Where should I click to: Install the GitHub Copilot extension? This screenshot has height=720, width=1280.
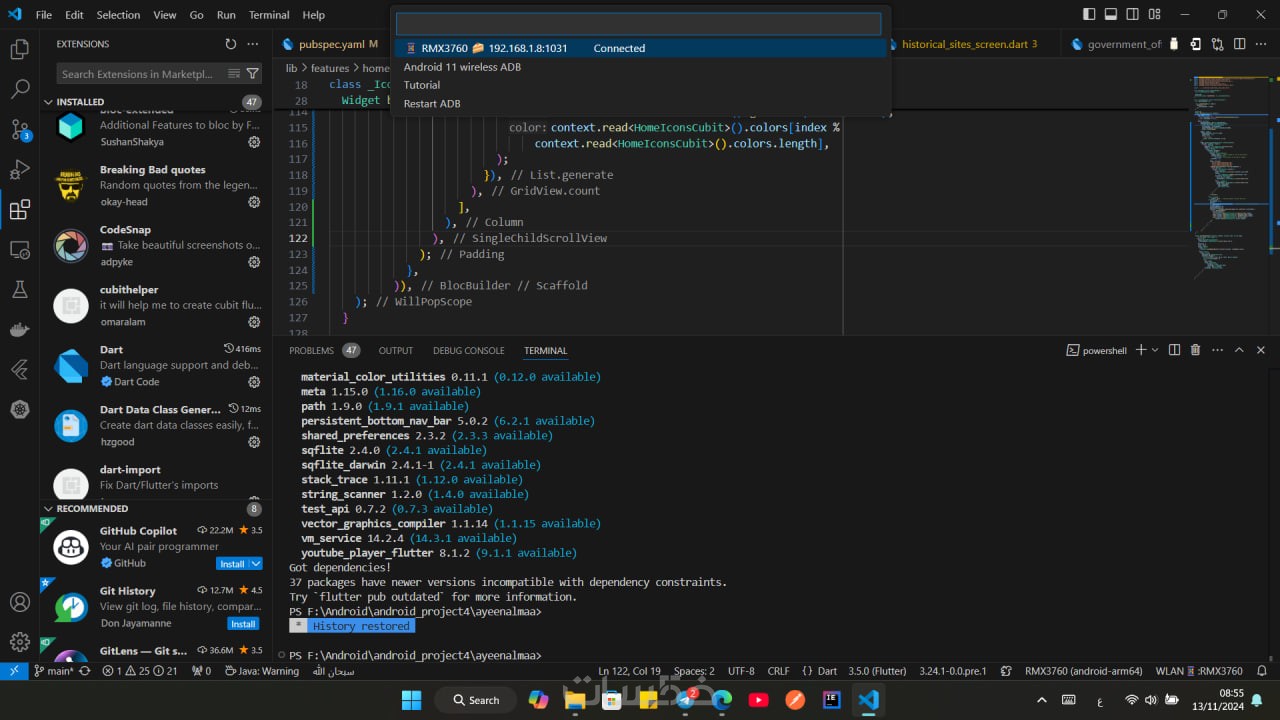coord(232,564)
